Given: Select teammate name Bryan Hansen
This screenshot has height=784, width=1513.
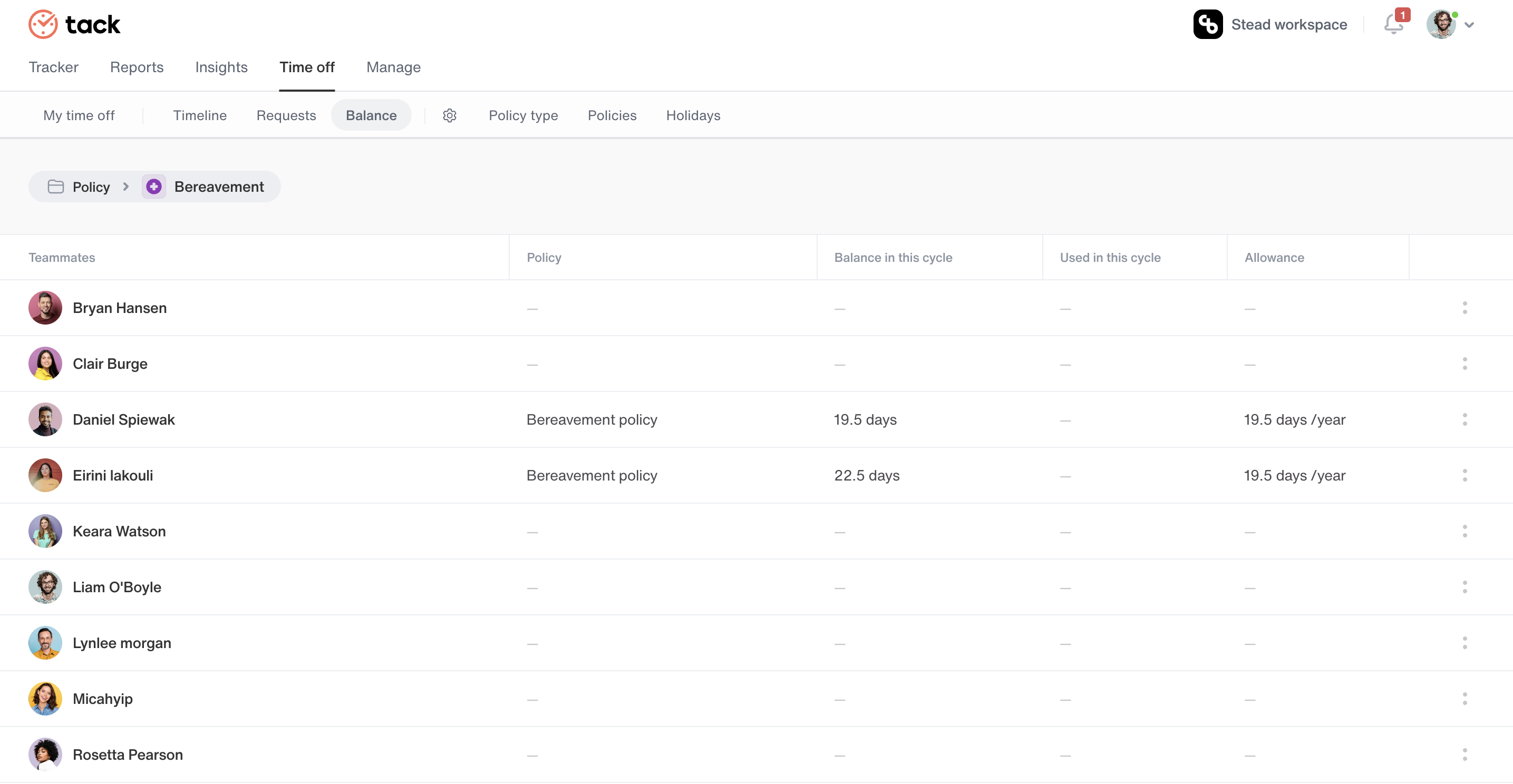Looking at the screenshot, I should coord(120,308).
